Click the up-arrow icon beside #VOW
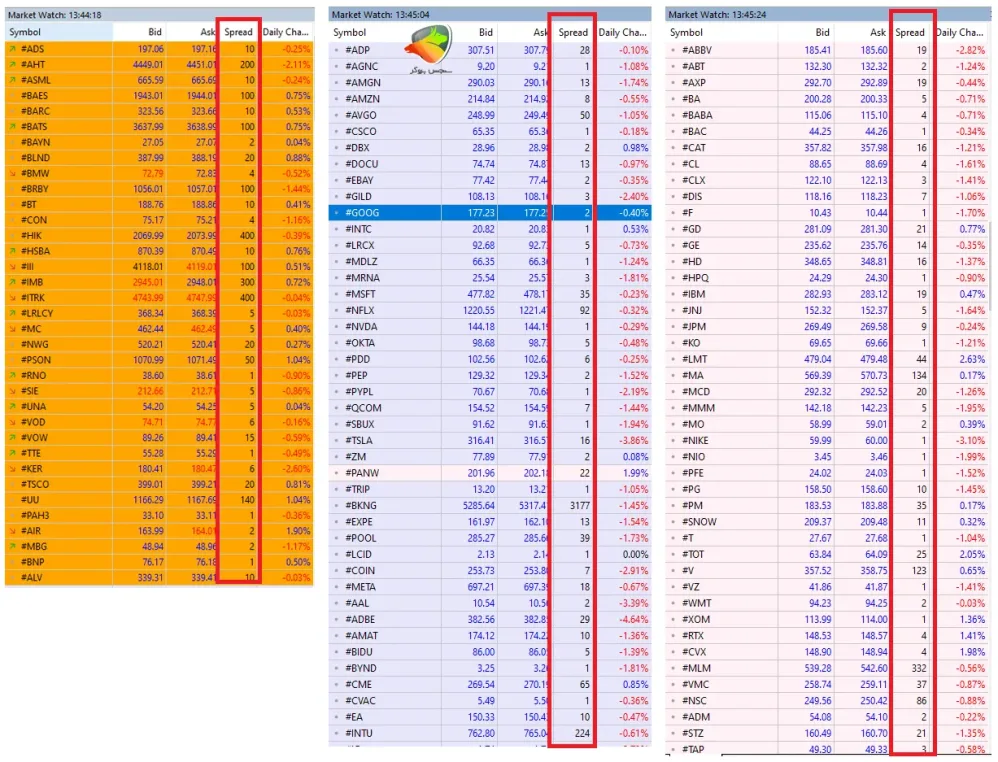Screen dimensions: 998x762 (13, 438)
